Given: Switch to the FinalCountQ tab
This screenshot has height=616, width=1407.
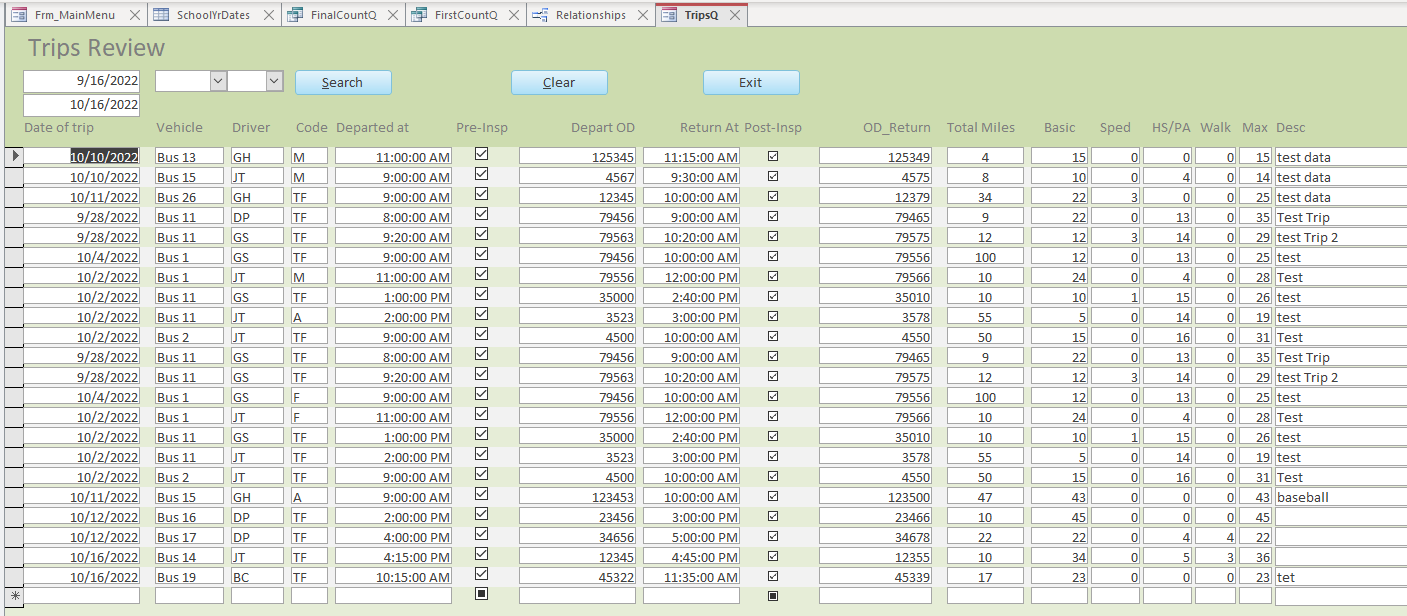Looking at the screenshot, I should (343, 15).
